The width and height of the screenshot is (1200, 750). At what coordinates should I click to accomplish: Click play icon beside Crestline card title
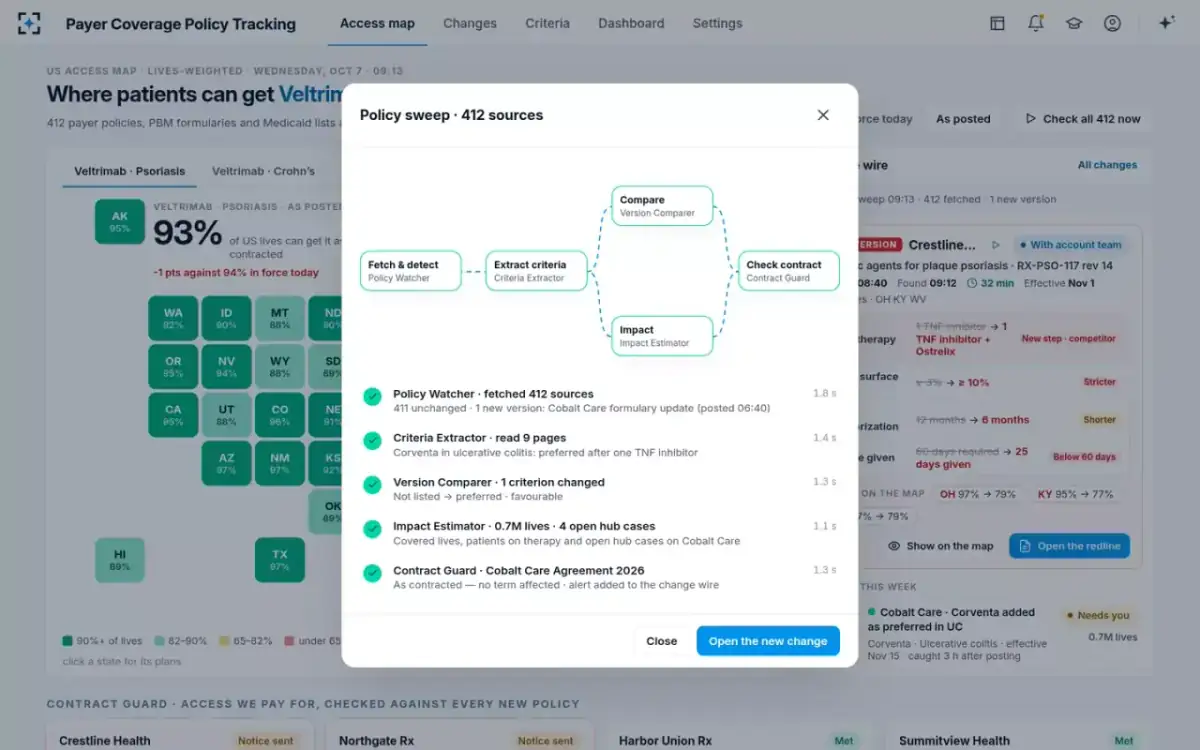[995, 245]
